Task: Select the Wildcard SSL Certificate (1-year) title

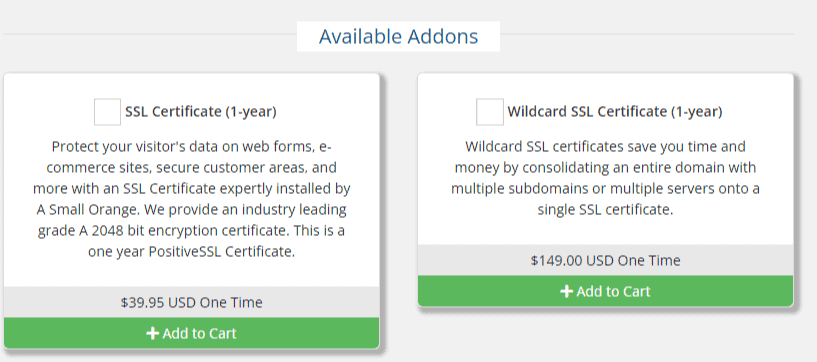Action: [615, 112]
